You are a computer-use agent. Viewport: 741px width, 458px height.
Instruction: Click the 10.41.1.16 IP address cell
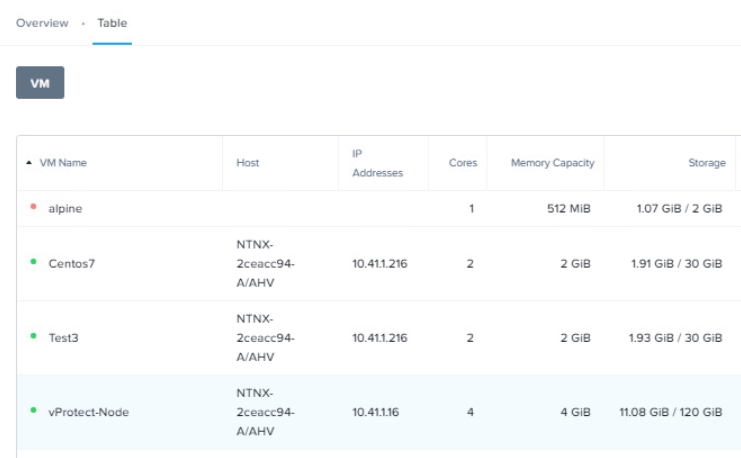(376, 412)
